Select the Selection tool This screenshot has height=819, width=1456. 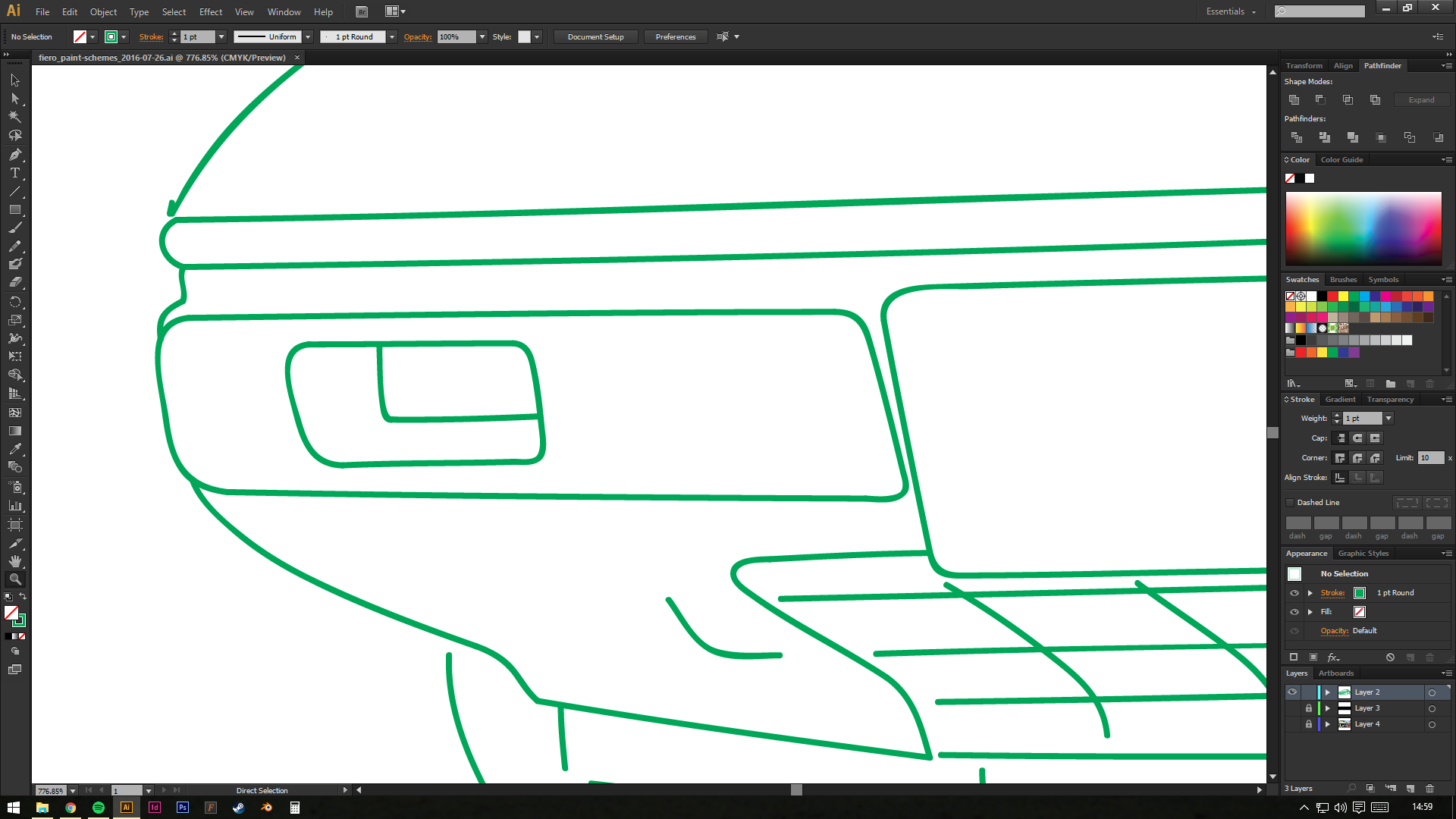click(14, 80)
